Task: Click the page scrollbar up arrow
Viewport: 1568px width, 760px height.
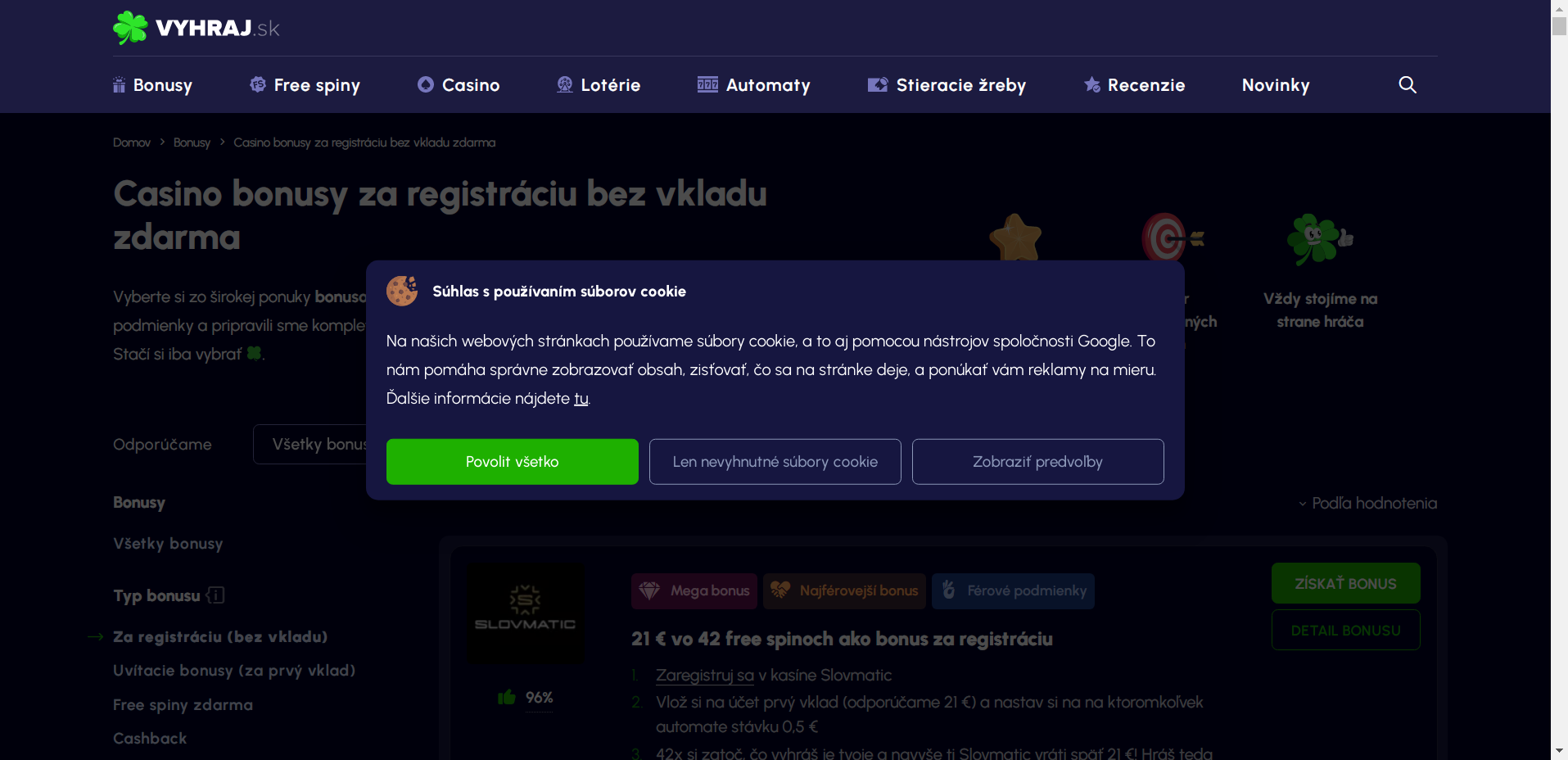Action: (1559, 7)
